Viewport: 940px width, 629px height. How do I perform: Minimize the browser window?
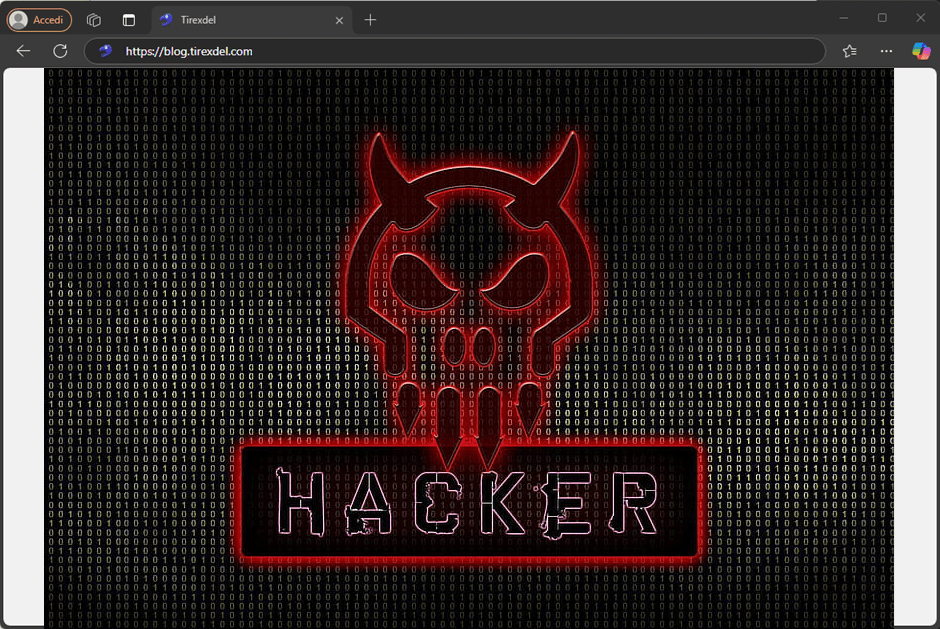tap(845, 18)
